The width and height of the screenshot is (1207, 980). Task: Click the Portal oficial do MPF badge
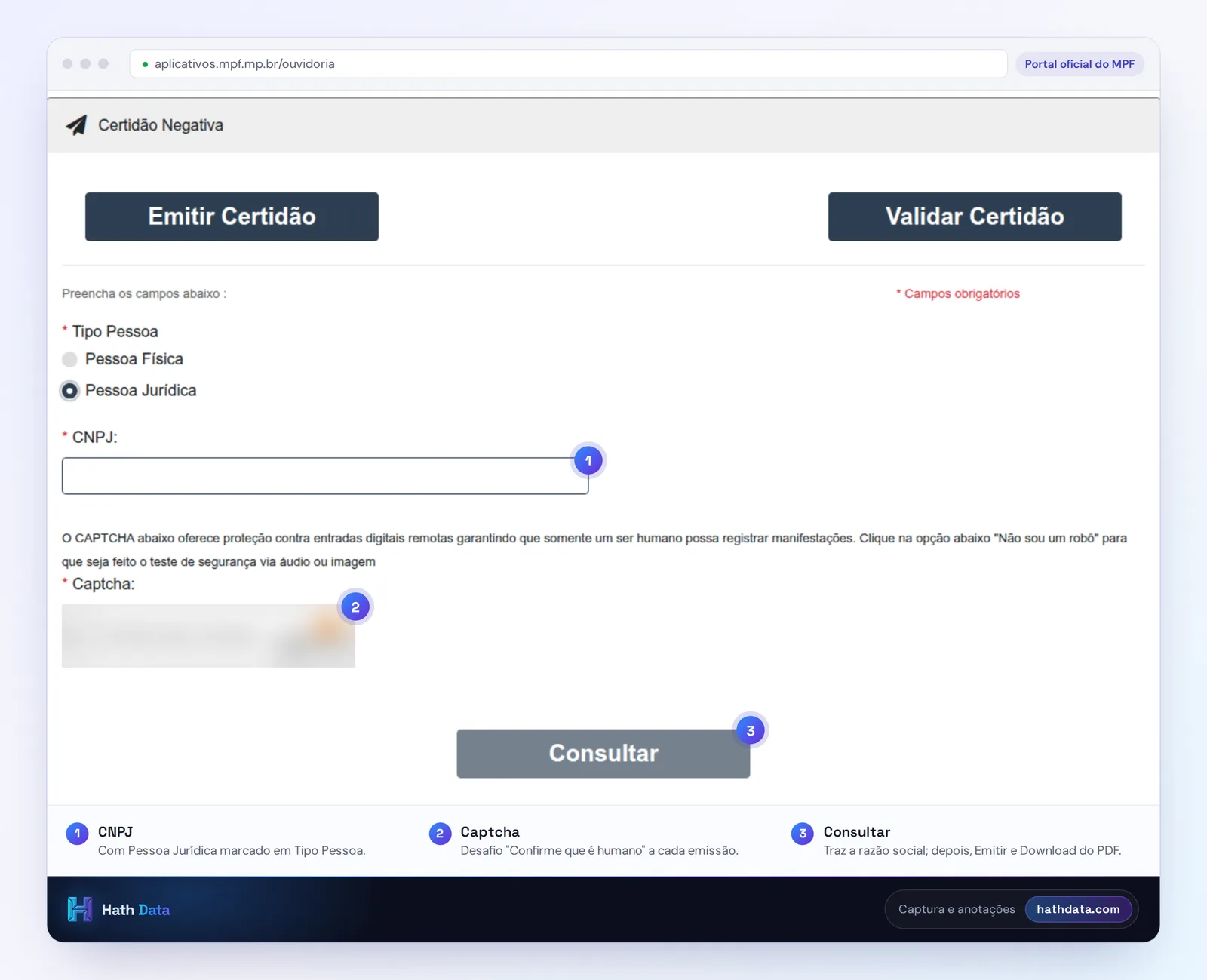coord(1080,64)
